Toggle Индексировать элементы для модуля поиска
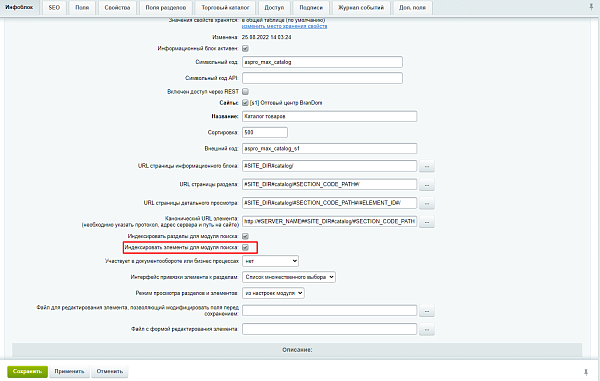This screenshot has width=600, height=381. click(245, 247)
